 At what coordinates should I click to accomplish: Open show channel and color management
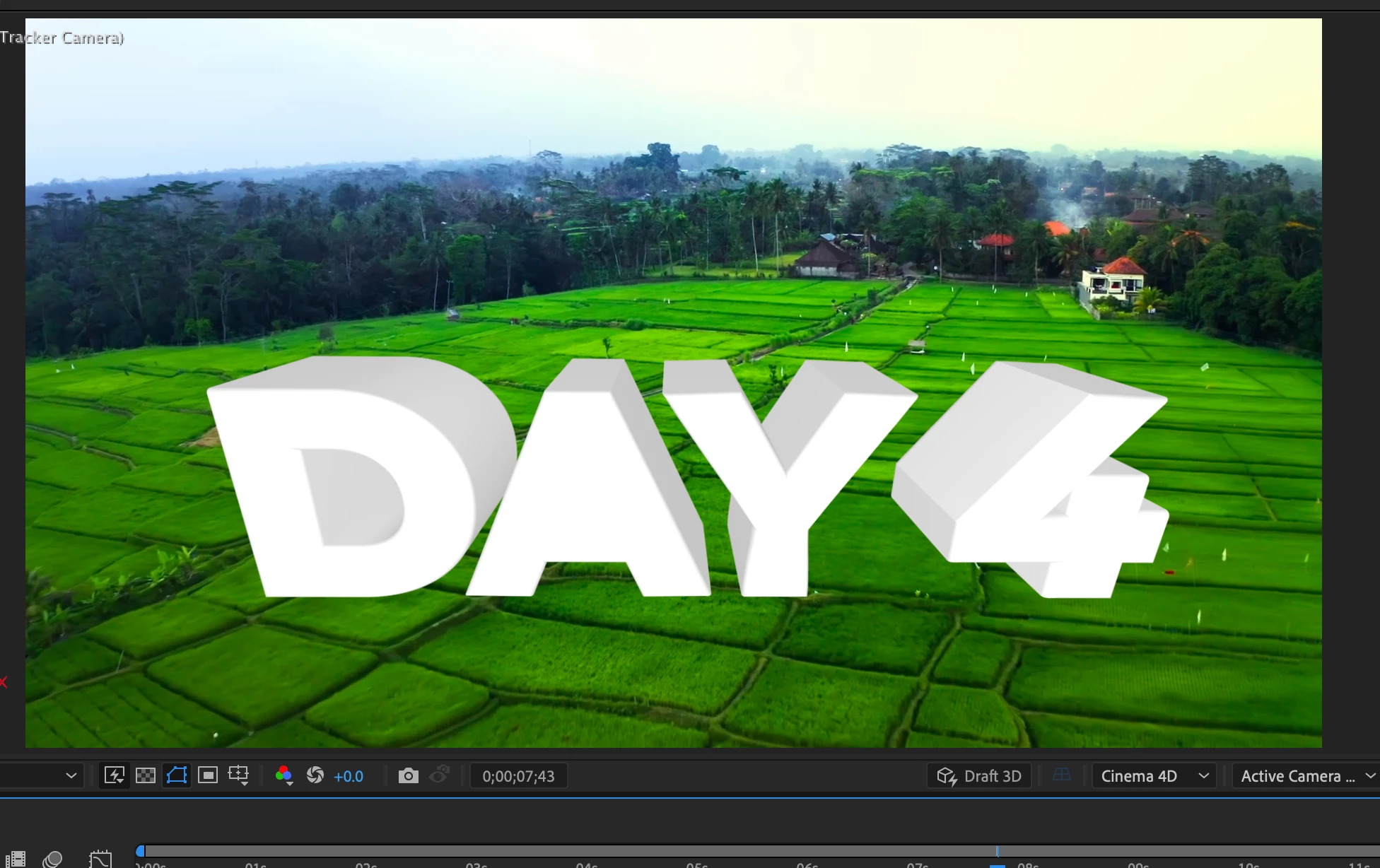click(x=284, y=775)
